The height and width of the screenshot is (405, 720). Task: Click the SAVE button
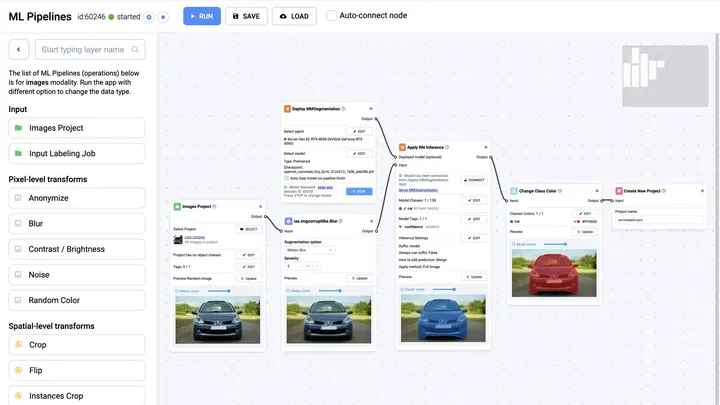[246, 16]
